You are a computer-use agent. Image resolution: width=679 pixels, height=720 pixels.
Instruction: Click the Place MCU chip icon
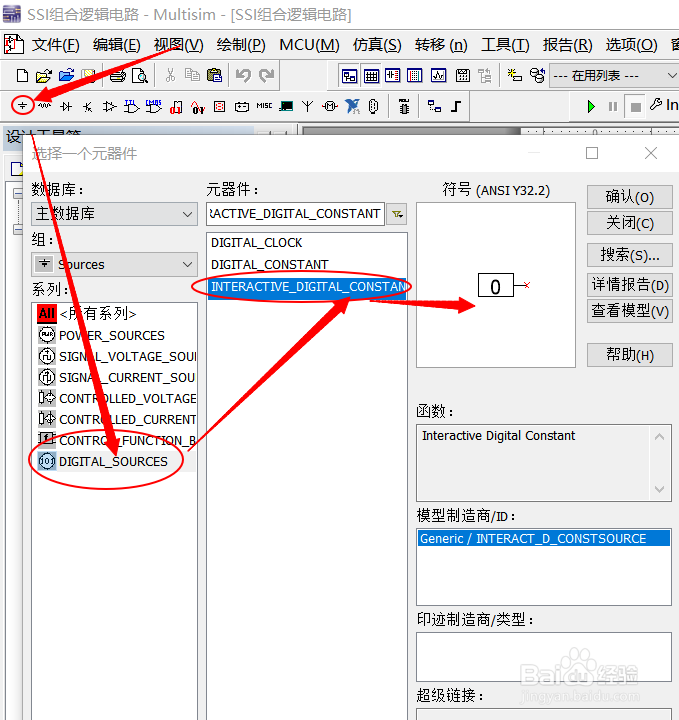pos(404,107)
